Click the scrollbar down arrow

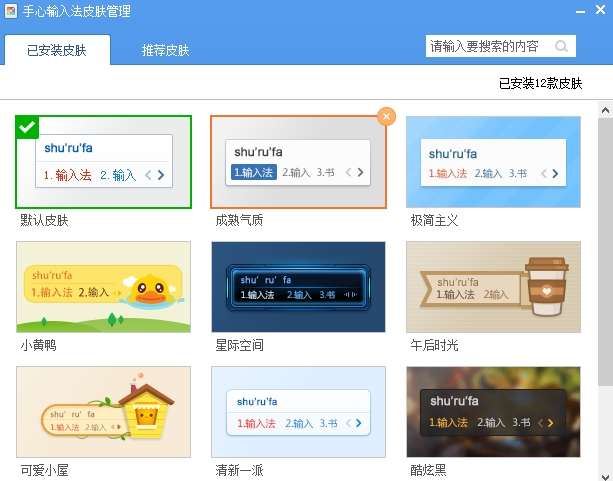[605, 476]
